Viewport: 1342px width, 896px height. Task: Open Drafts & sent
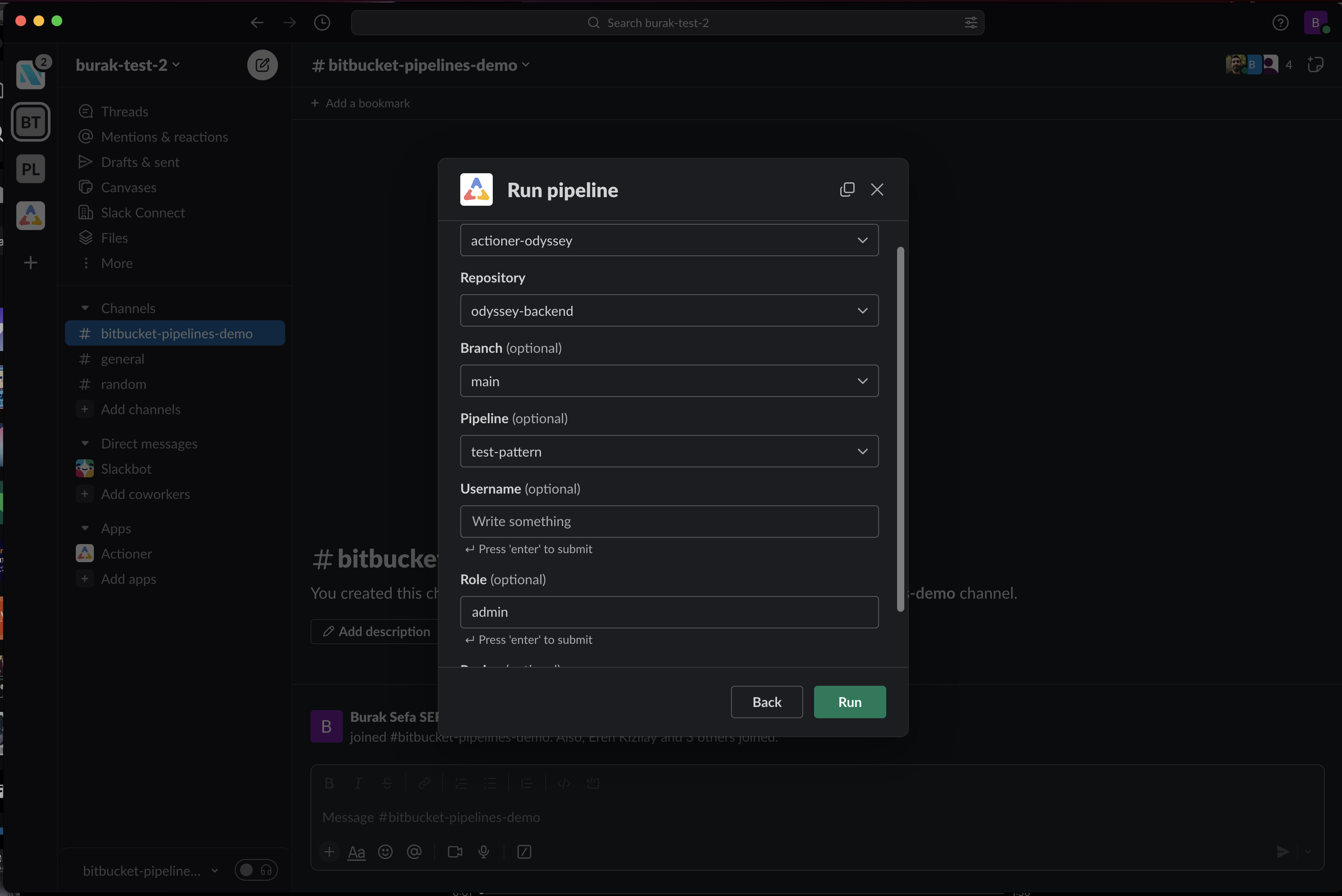click(x=175, y=162)
